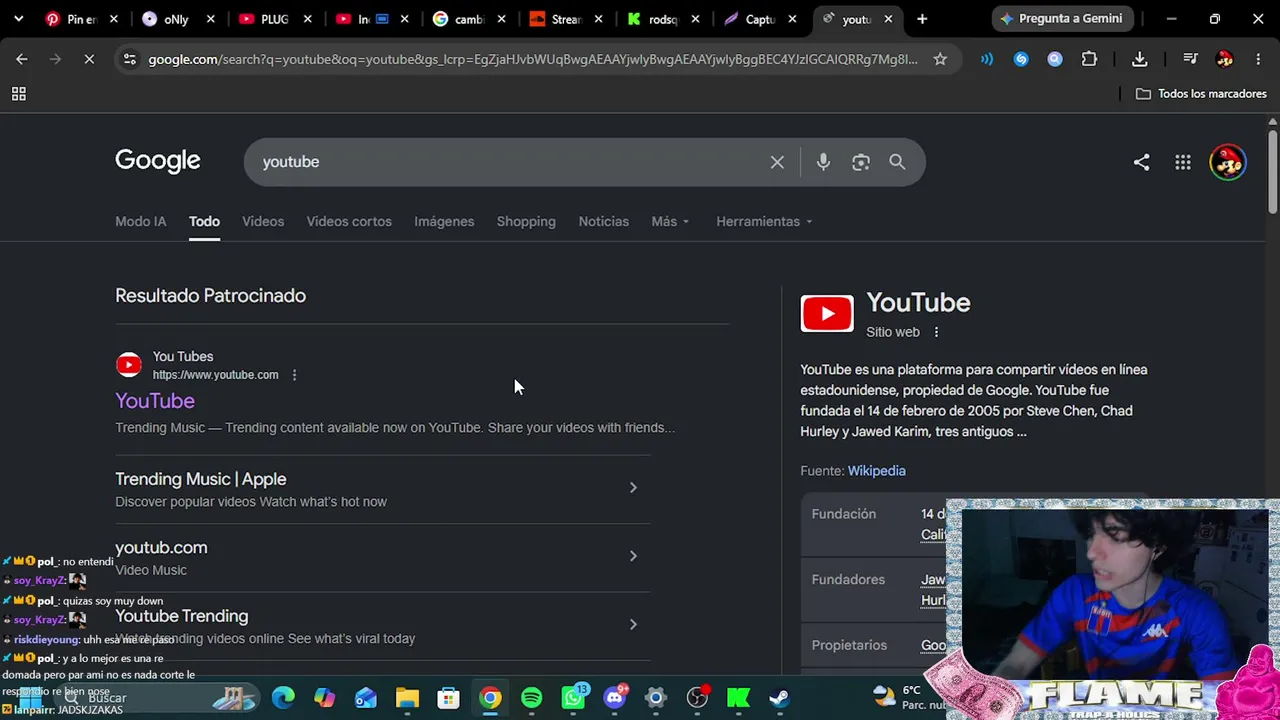Switch to the Pinterest browser tab
Screen dimensions: 1280x720
click(x=80, y=19)
